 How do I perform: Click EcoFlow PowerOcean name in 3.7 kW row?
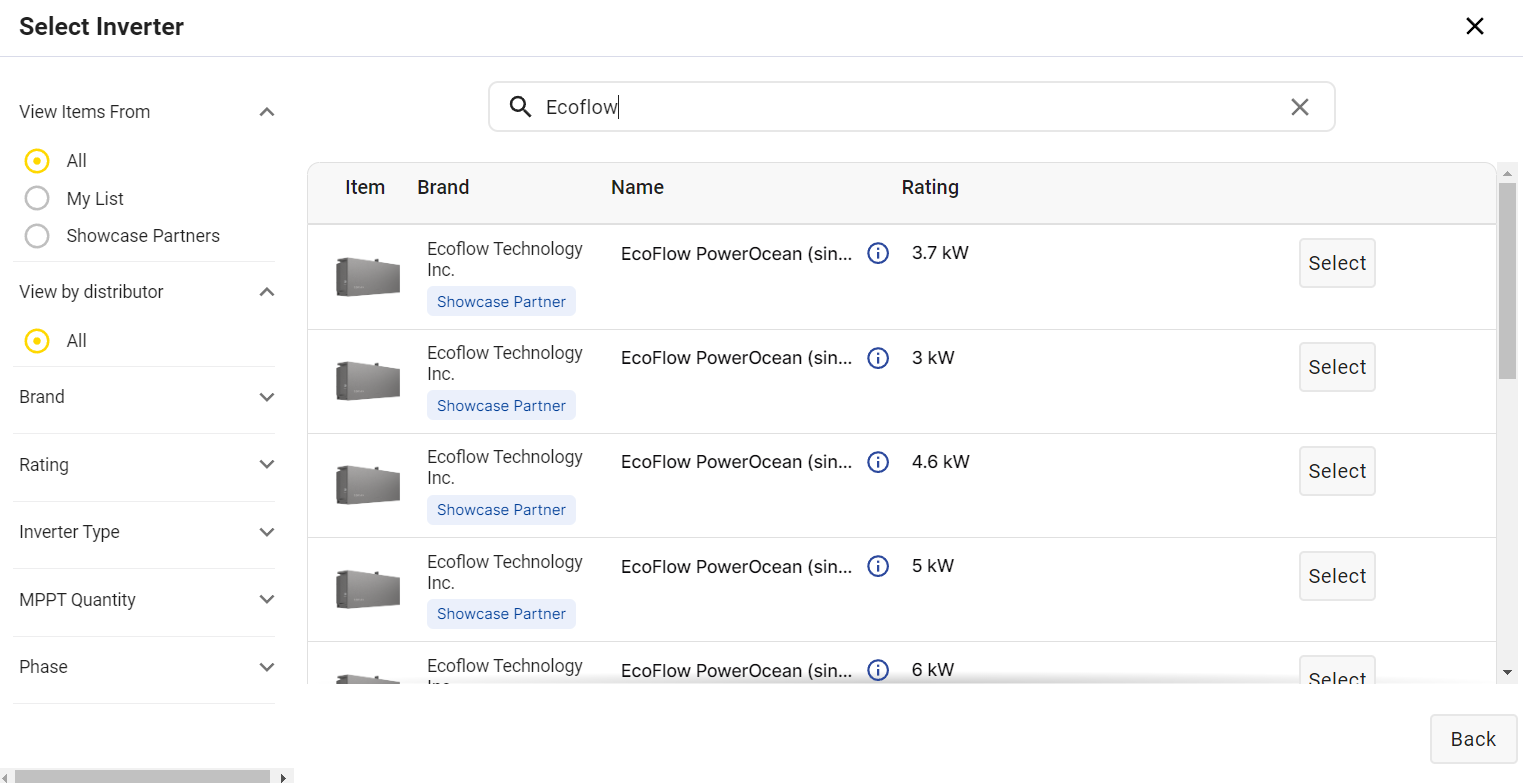pyautogui.click(x=737, y=254)
